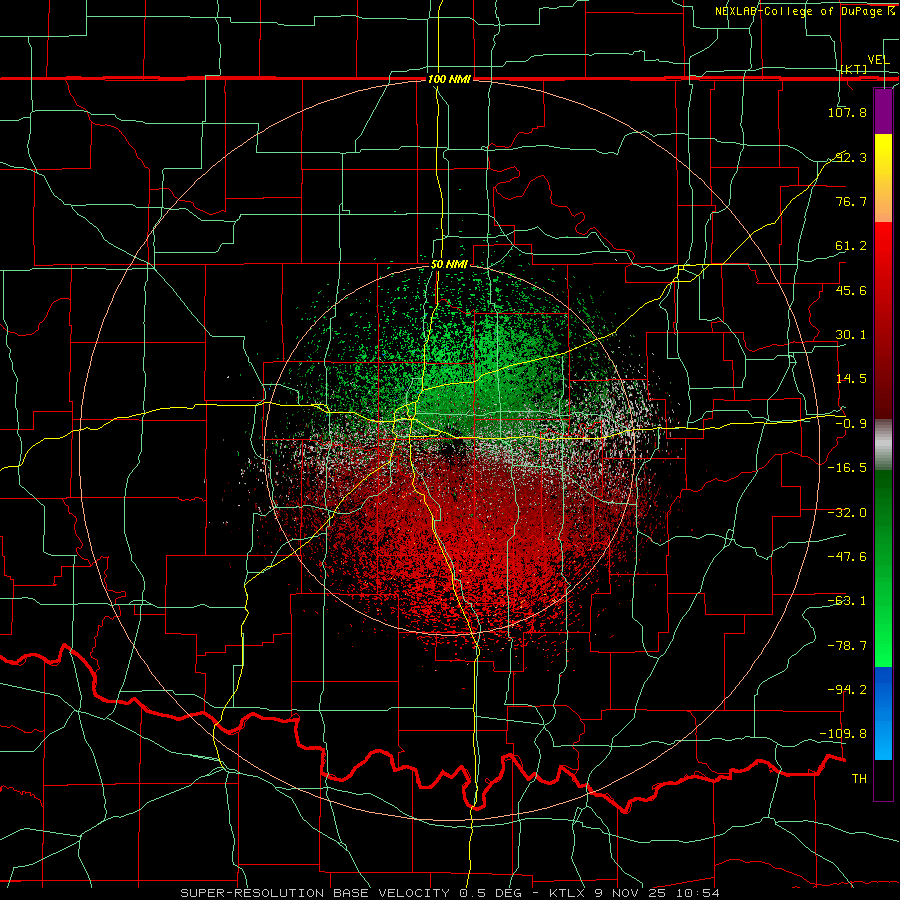900x900 pixels.
Task: Click the -32.0 scale value
Action: pos(847,513)
